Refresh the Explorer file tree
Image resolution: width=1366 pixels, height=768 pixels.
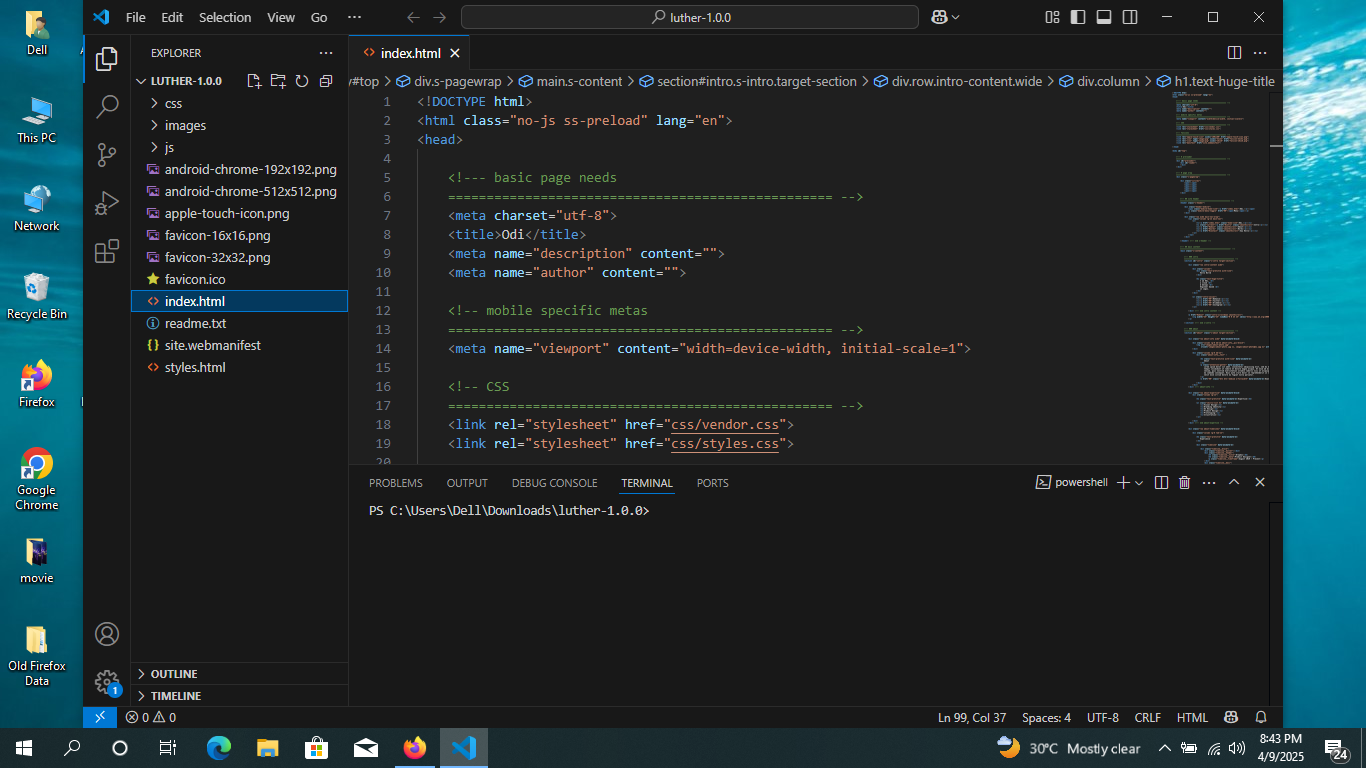pyautogui.click(x=301, y=81)
